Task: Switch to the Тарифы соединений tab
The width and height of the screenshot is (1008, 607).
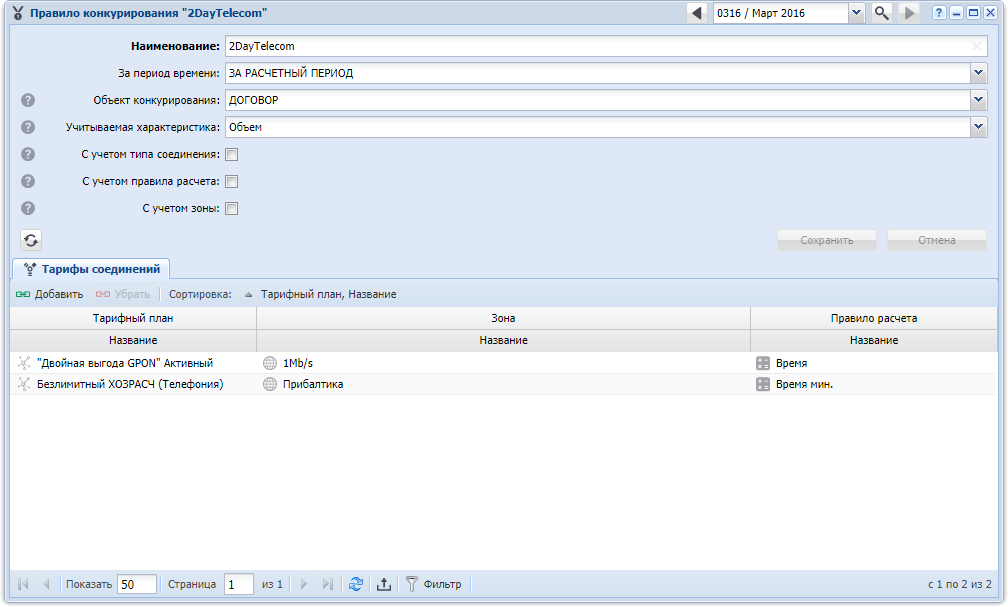Action: click(x=91, y=269)
